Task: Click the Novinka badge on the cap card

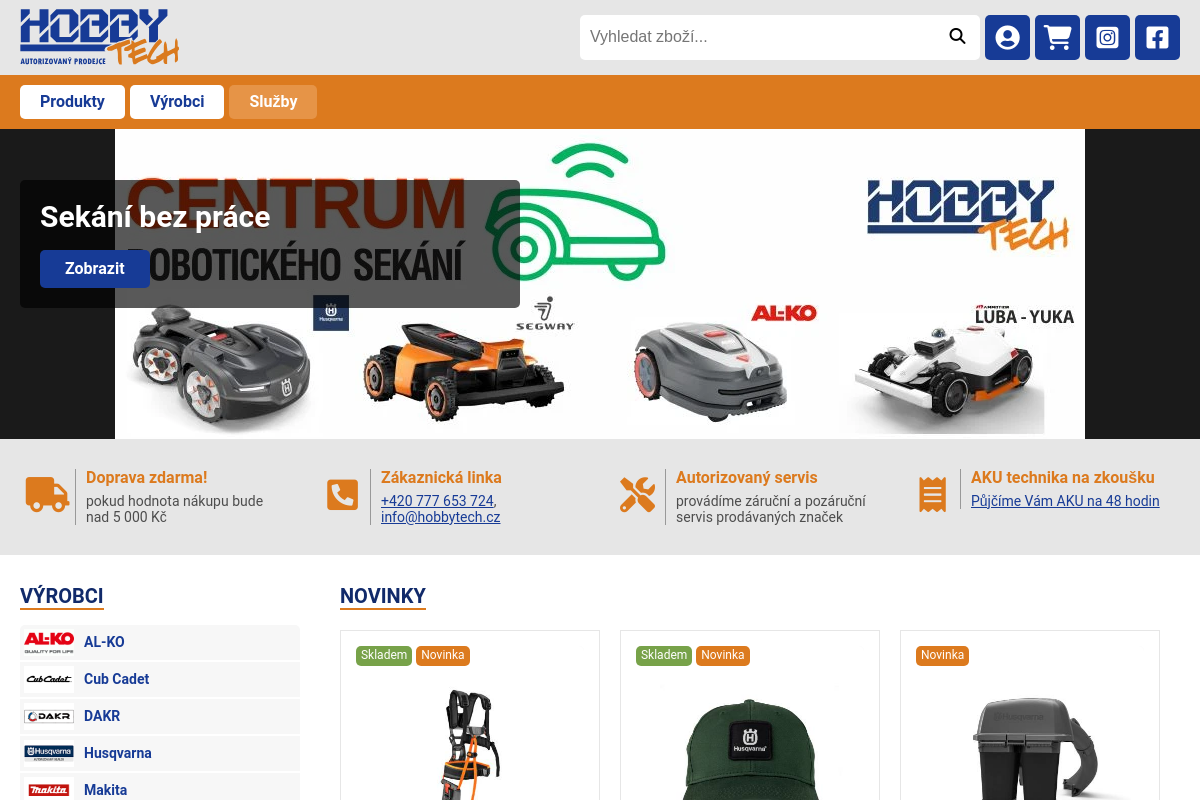Action: pos(723,655)
